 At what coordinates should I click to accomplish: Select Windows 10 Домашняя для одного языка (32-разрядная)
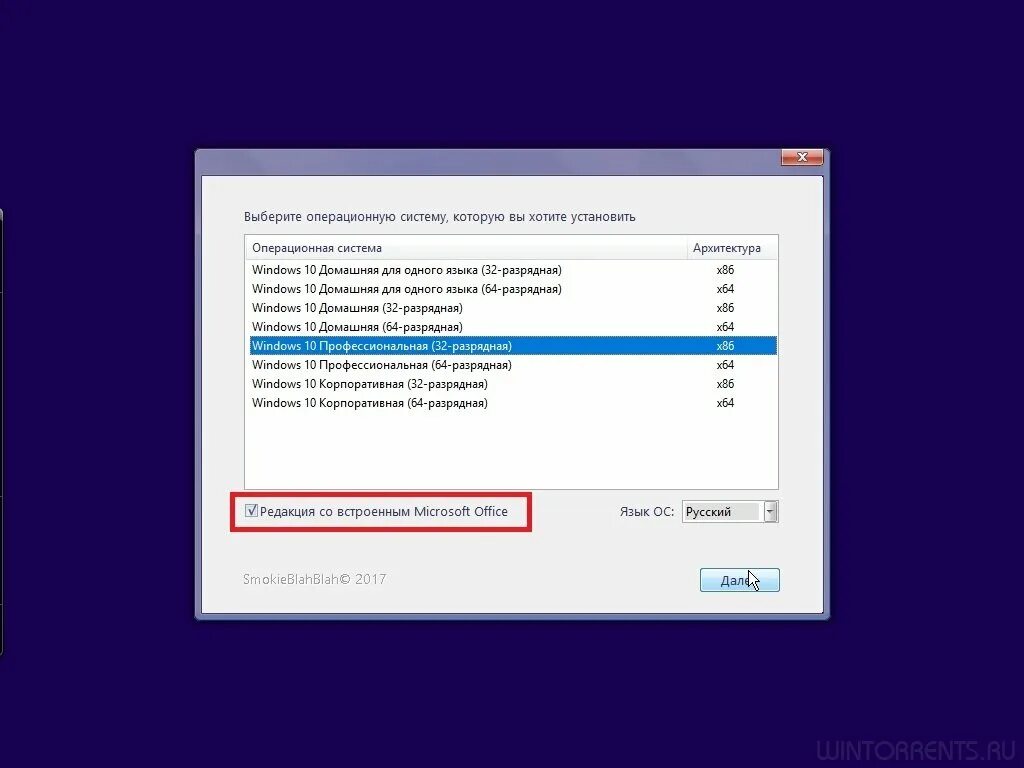coord(513,270)
